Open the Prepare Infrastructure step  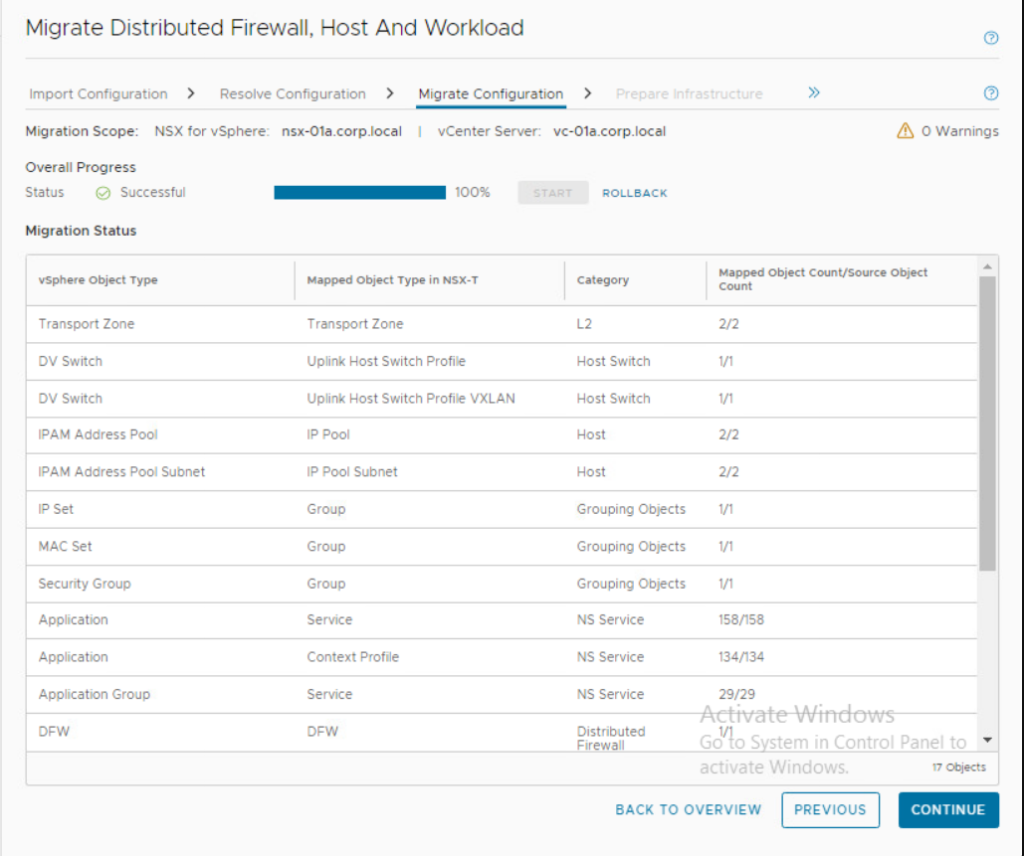(688, 93)
